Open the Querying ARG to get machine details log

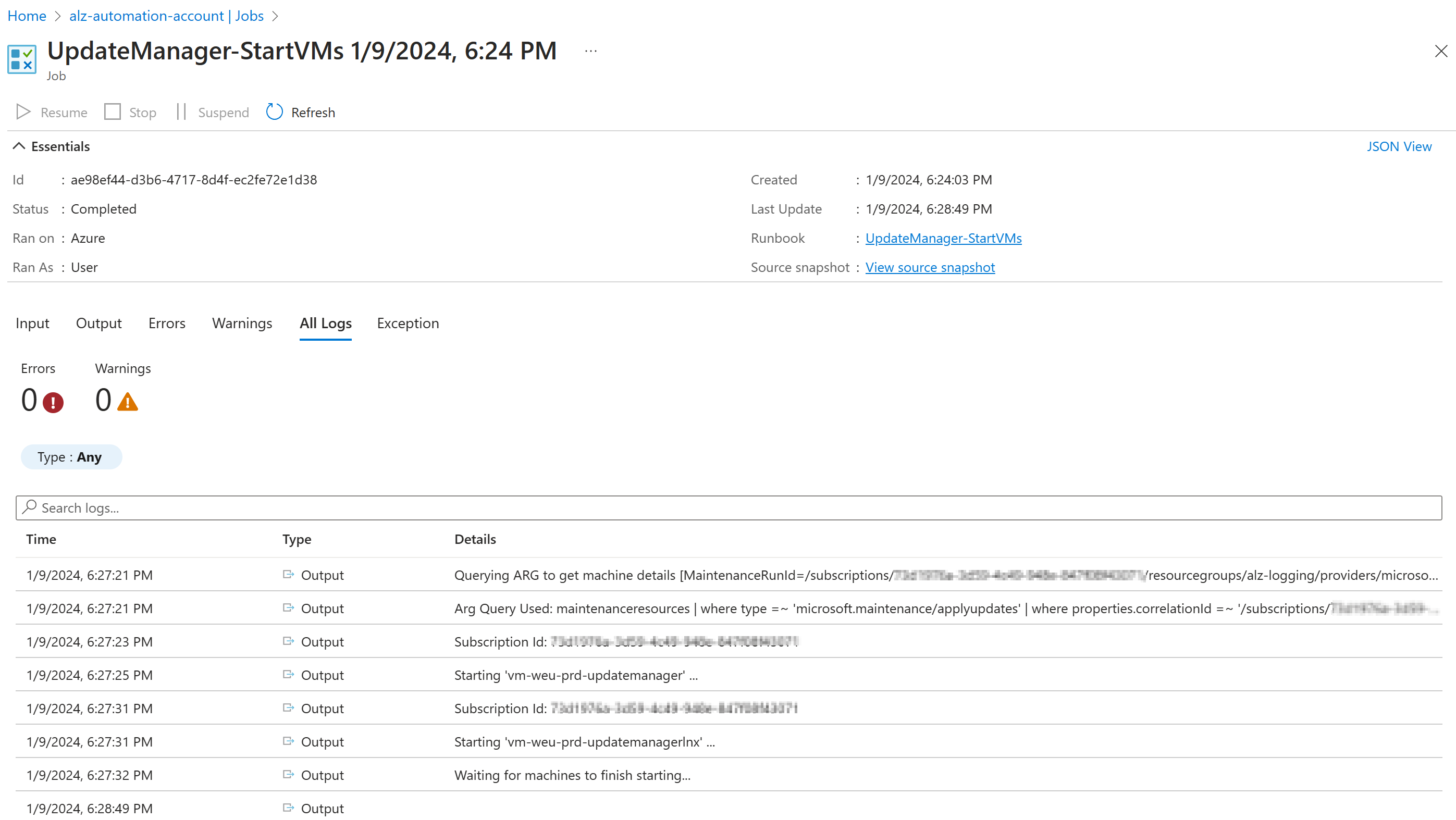tap(946, 575)
